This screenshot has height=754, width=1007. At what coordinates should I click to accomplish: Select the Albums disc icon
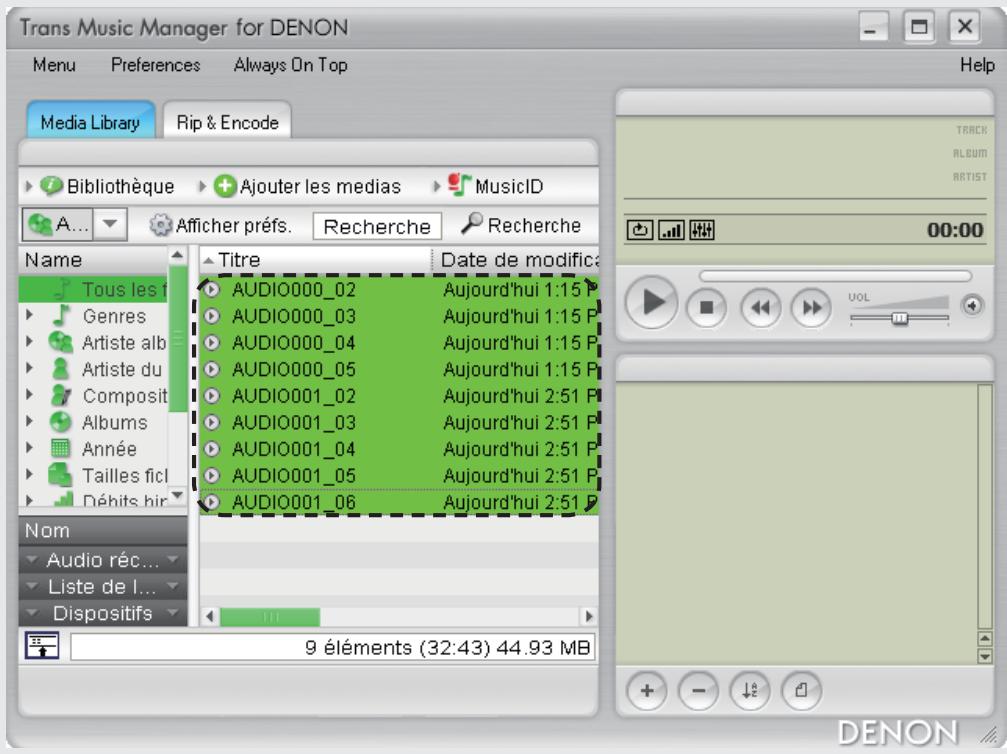pyautogui.click(x=60, y=422)
